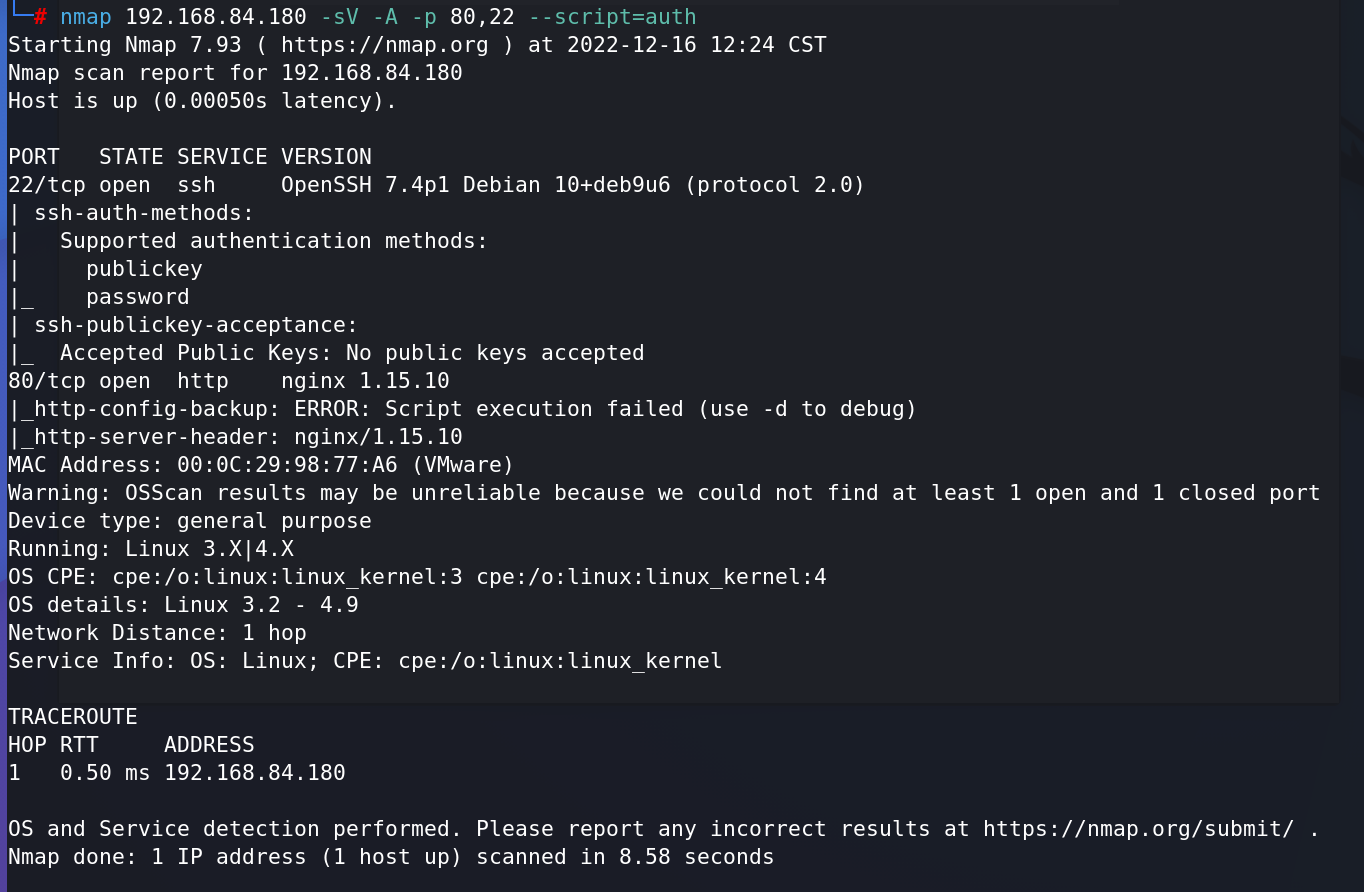Click the MAC Address 00:0C:29:98:77:A6 text
The image size is (1364, 892).
click(261, 465)
